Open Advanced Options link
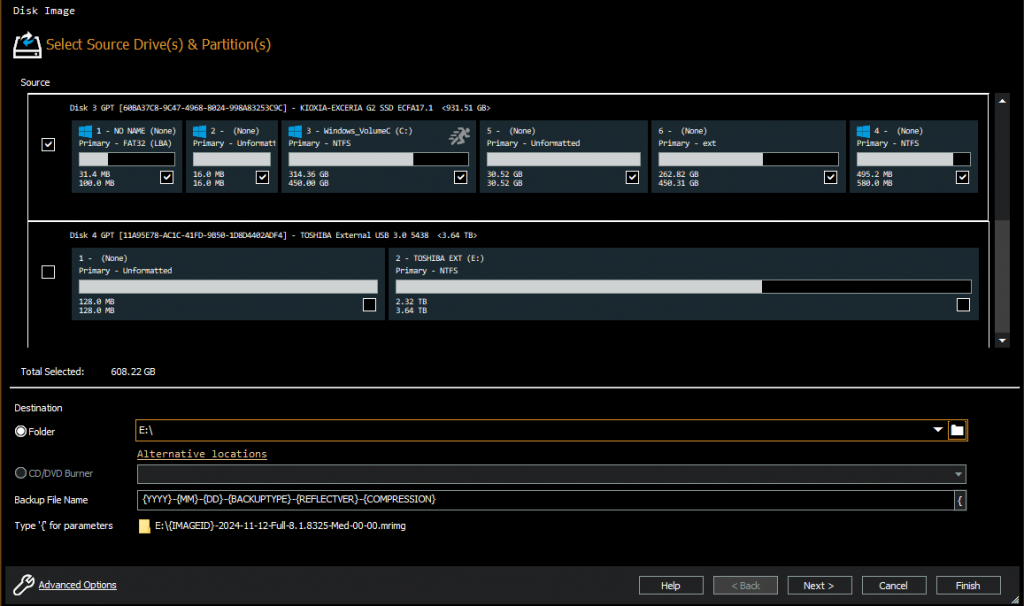1024x606 pixels. [x=77, y=584]
